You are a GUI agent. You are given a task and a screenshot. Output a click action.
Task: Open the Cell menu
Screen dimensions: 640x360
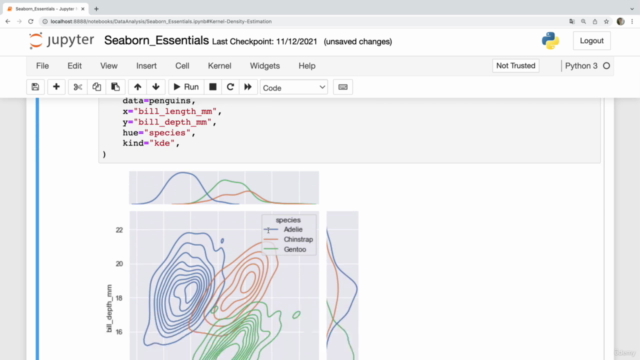pos(182,66)
